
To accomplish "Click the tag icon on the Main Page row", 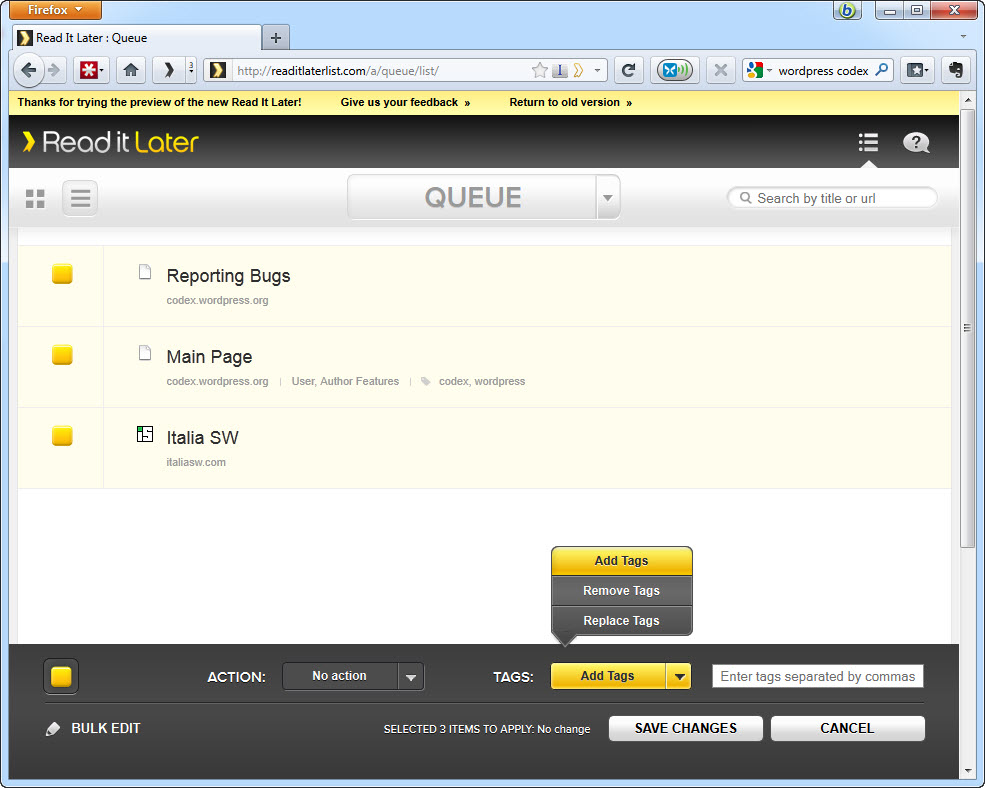I will [x=426, y=381].
